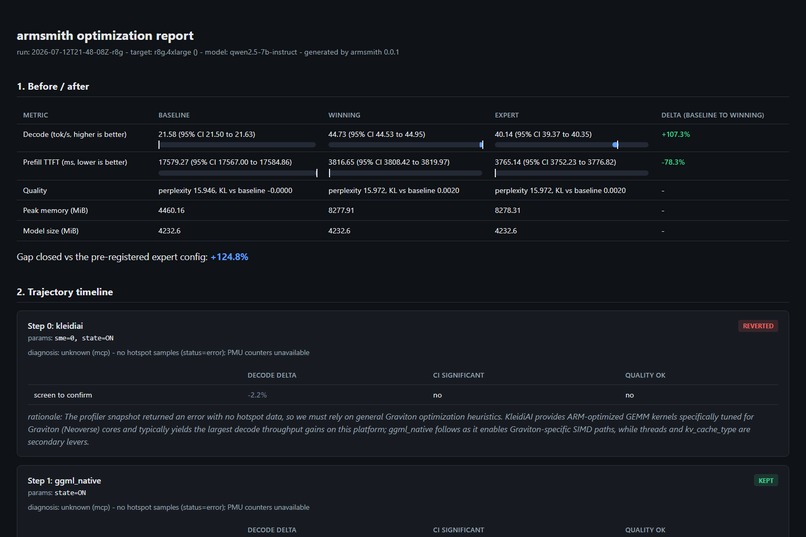This screenshot has height=537, width=806.
Task: Click 'Gap closed vs the pre-registered expert config' text
Action: [x=112, y=256]
